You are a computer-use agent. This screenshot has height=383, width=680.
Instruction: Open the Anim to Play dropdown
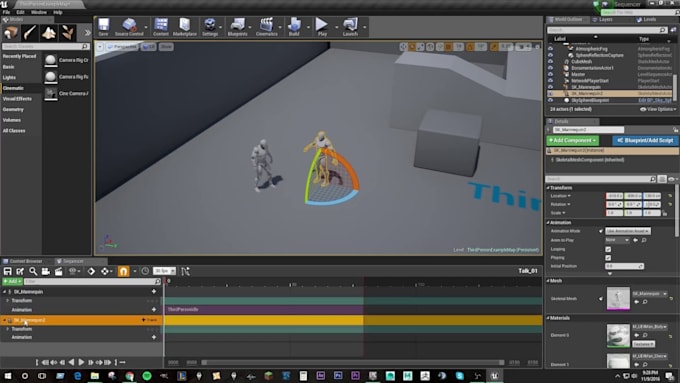[618, 240]
